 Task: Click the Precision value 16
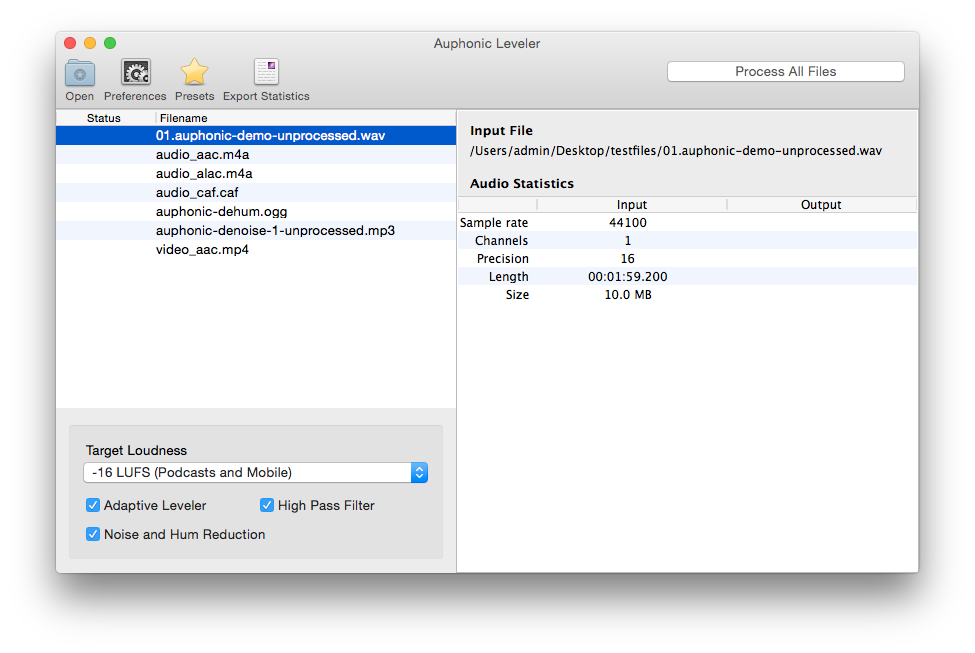coord(628,259)
